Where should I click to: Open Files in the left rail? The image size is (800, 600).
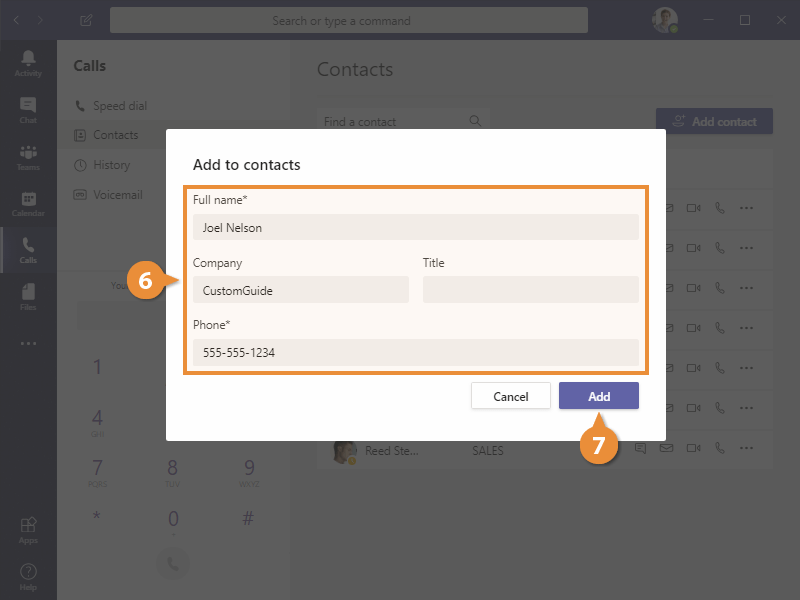28,296
